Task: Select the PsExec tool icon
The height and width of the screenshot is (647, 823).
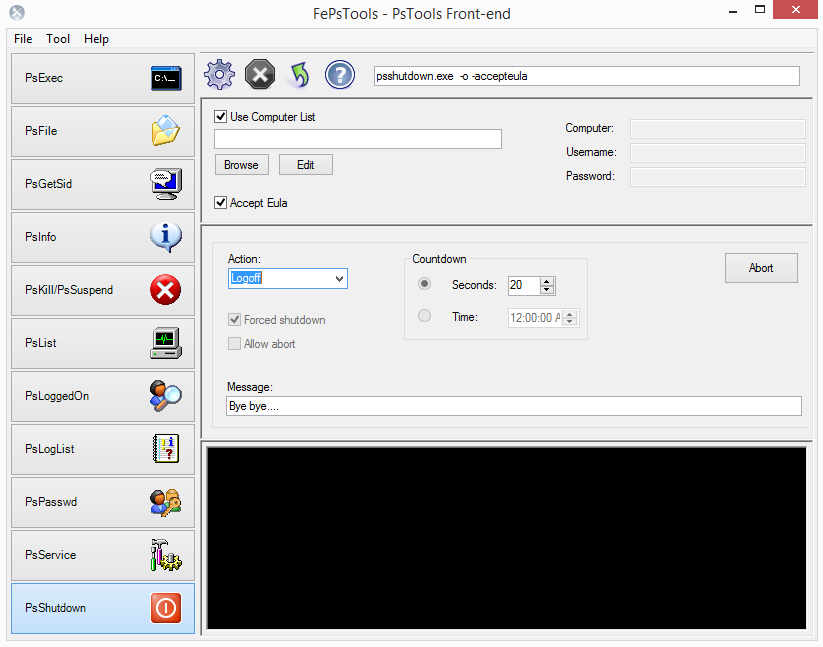Action: [x=166, y=78]
